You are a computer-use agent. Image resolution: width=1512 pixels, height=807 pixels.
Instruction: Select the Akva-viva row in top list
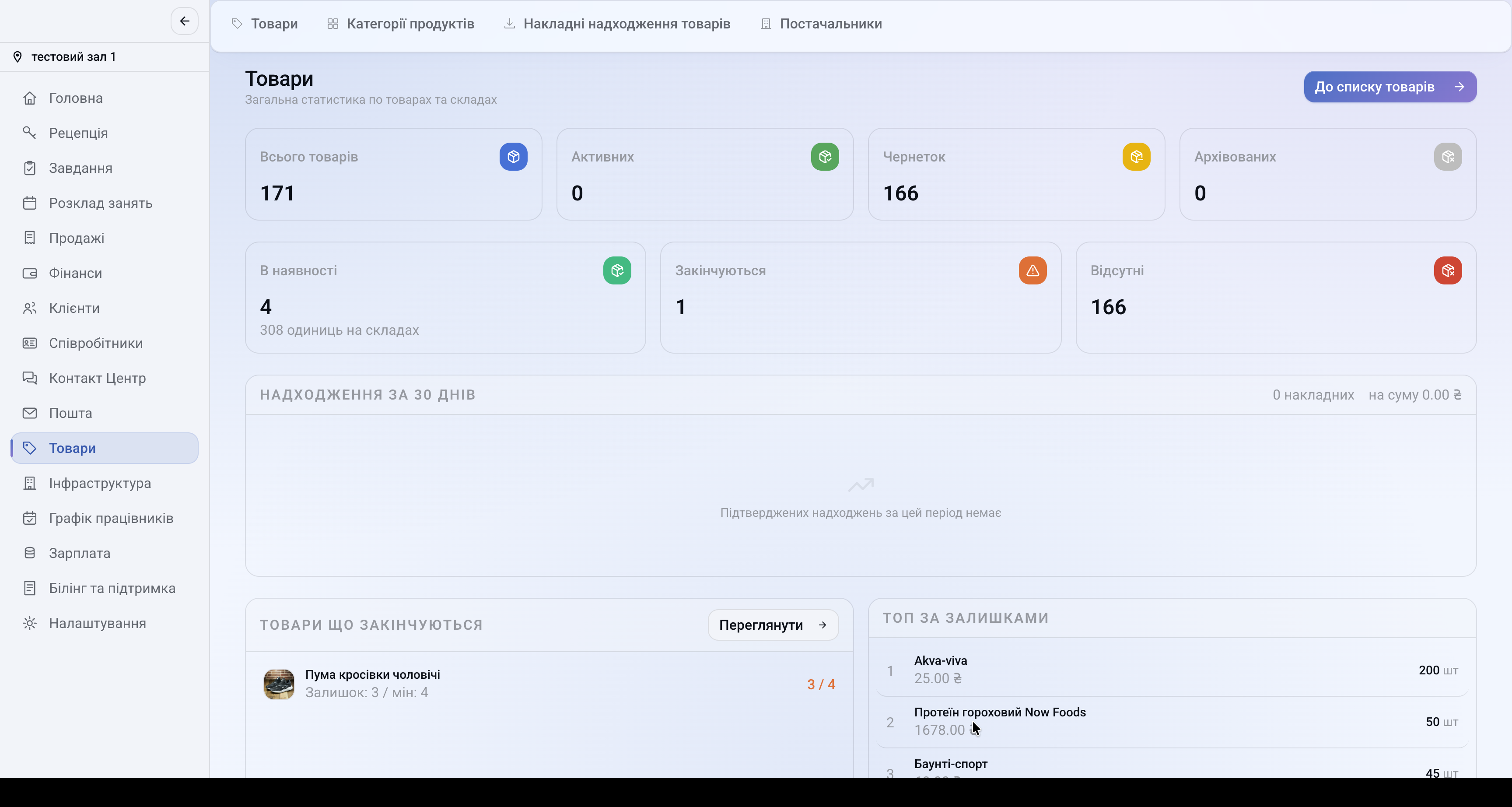coord(1172,670)
